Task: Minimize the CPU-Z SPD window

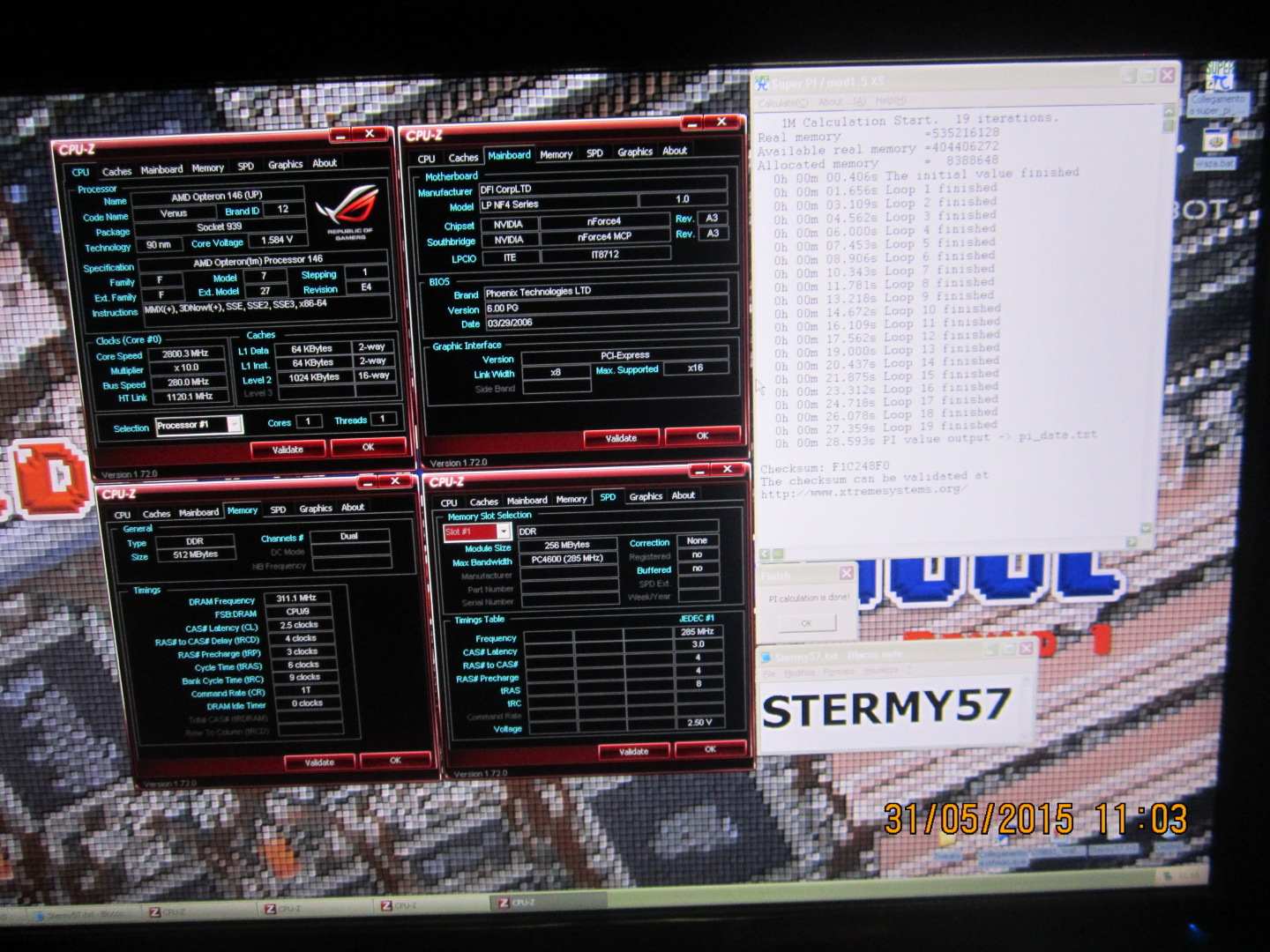Action: coord(699,471)
